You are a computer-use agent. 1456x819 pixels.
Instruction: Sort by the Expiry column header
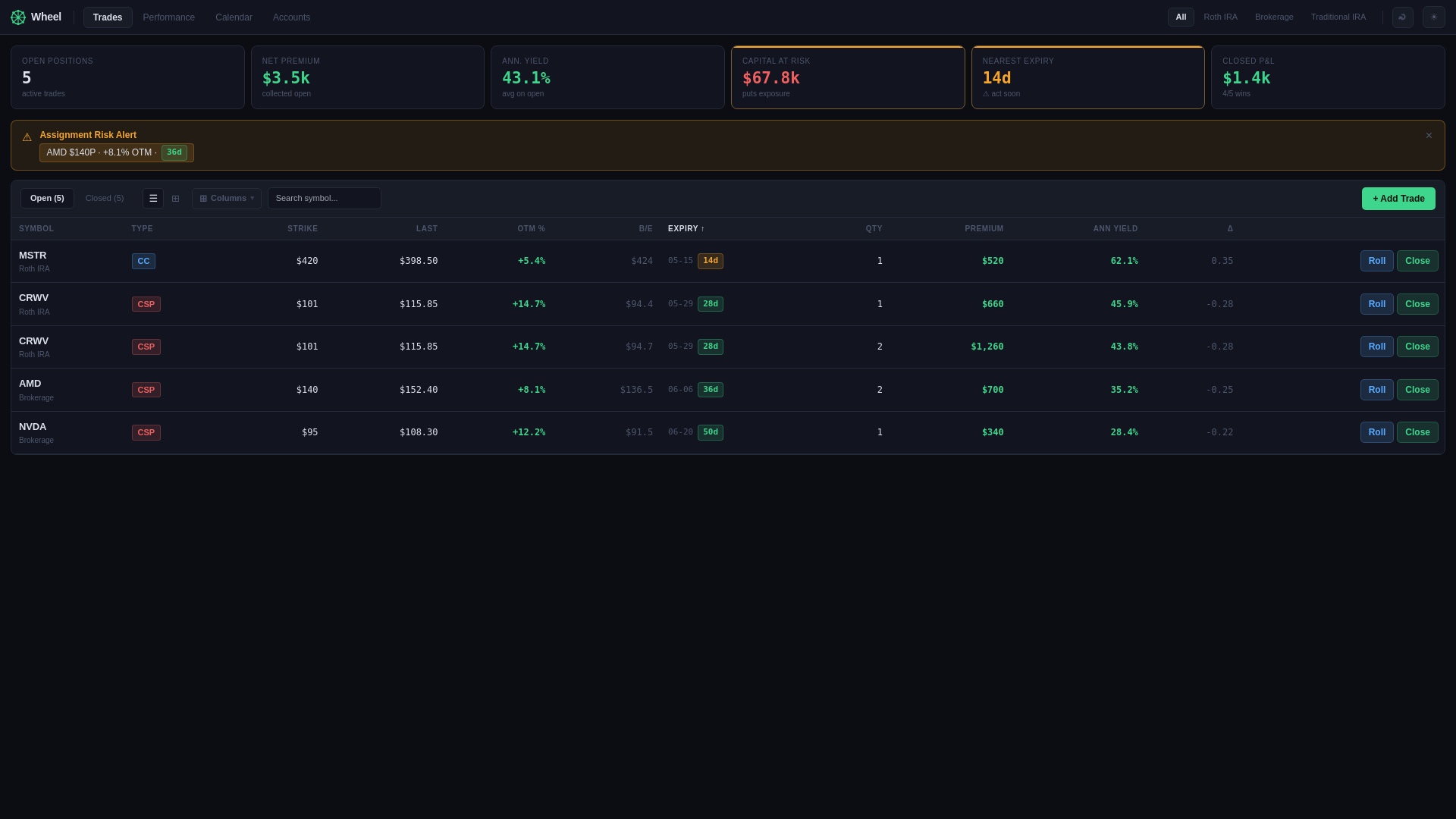pyautogui.click(x=686, y=229)
